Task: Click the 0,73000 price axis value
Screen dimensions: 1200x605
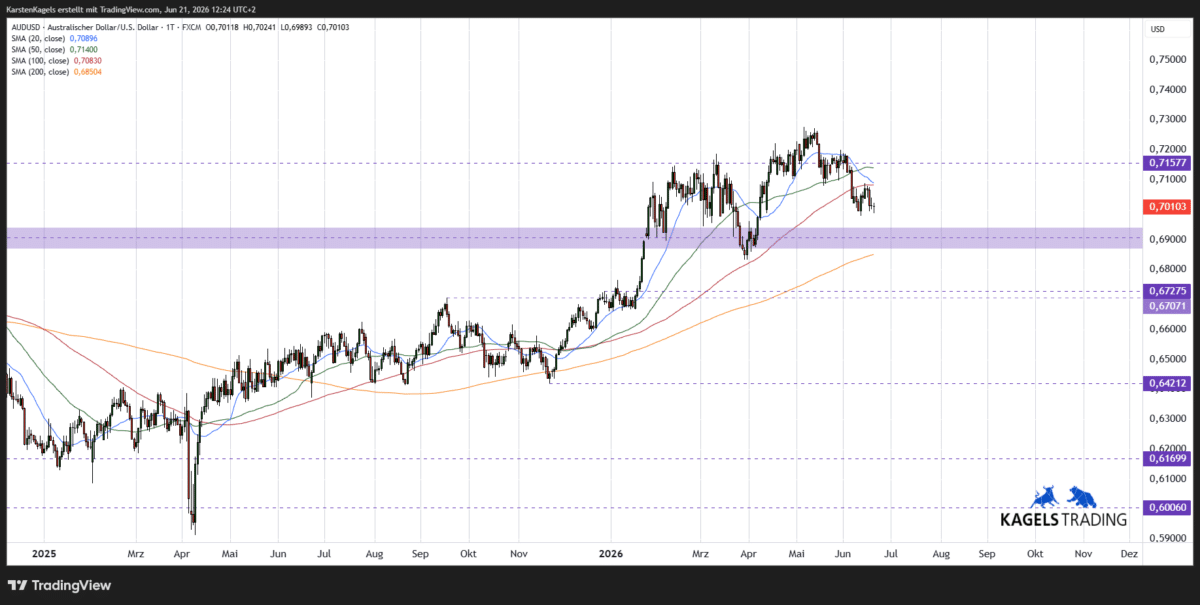Action: point(1168,119)
